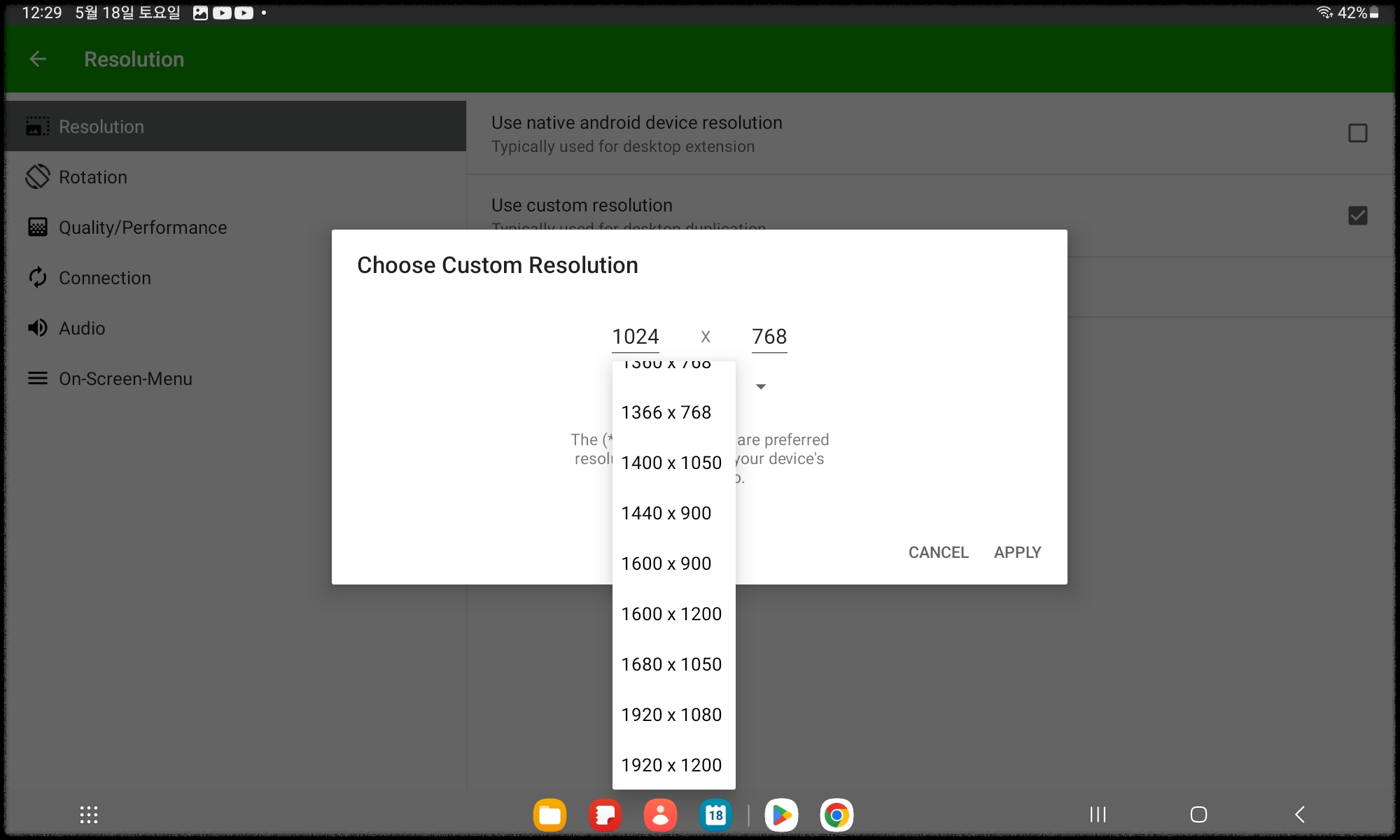The height and width of the screenshot is (840, 1400).
Task: Tap the back arrow in Resolution header
Action: [x=38, y=59]
